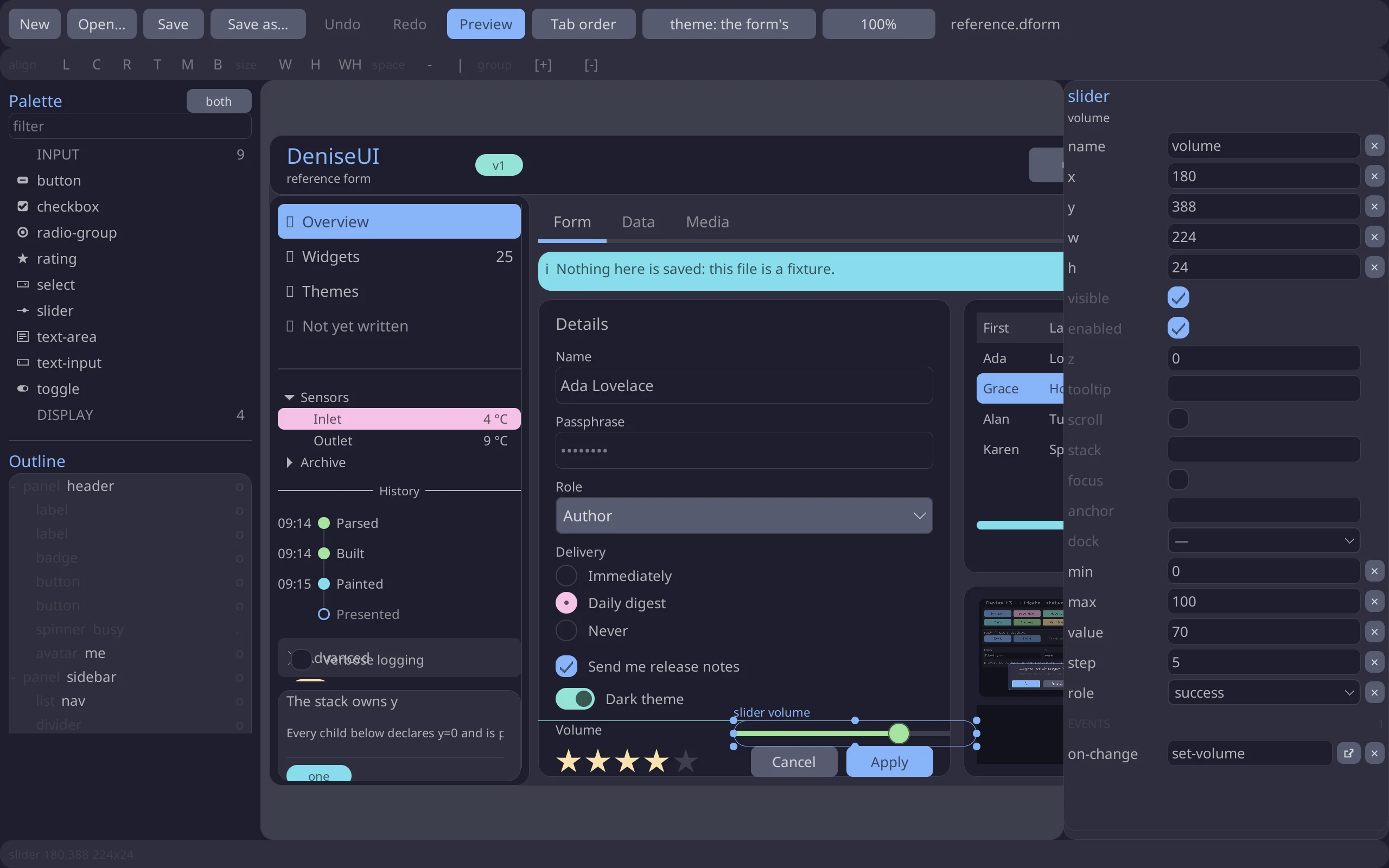Switch to the Data tab

(x=638, y=221)
